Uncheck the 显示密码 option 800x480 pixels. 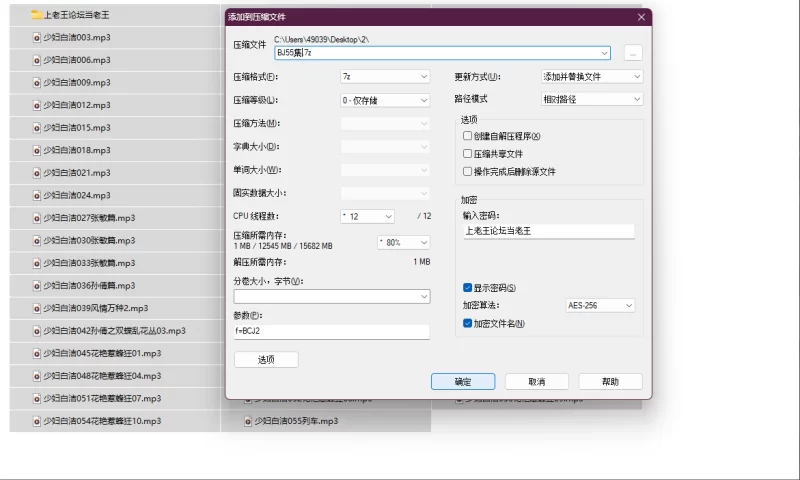tap(467, 288)
